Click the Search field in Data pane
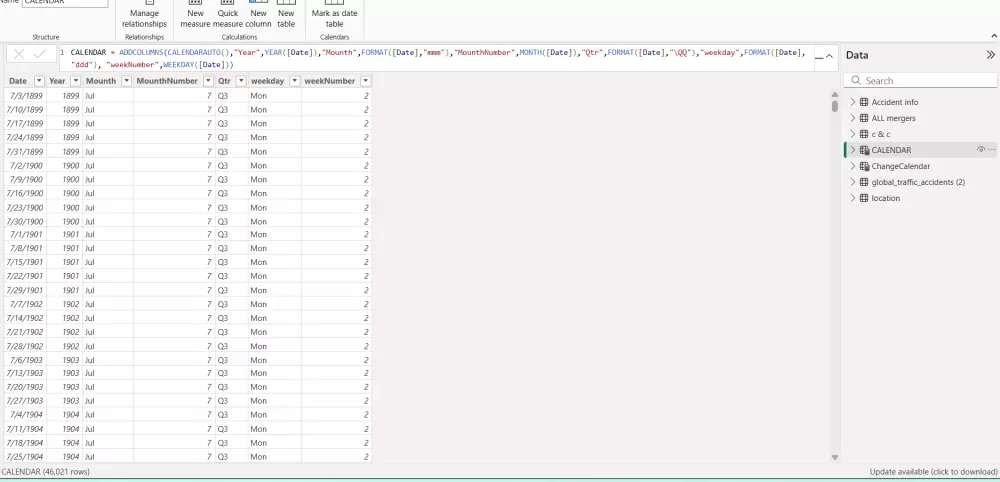The width and height of the screenshot is (1000, 482). (x=920, y=80)
